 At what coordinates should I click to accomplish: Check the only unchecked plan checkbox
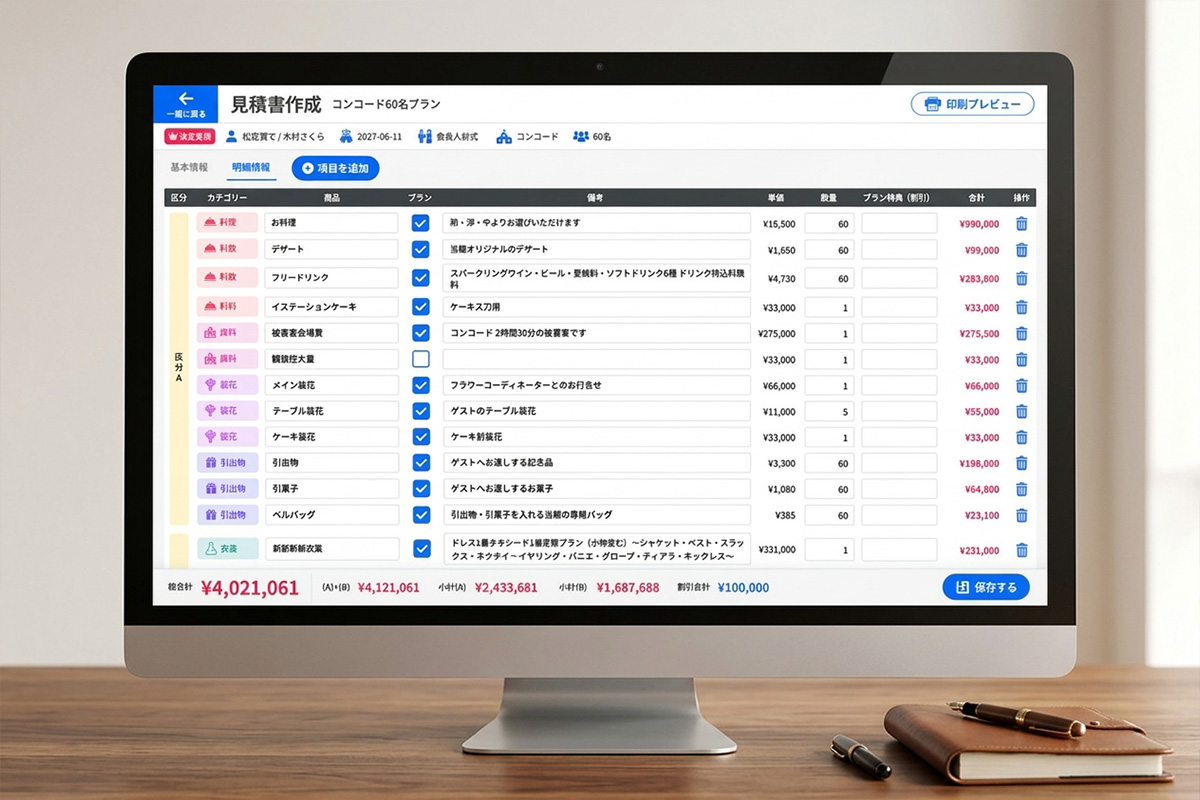click(421, 359)
